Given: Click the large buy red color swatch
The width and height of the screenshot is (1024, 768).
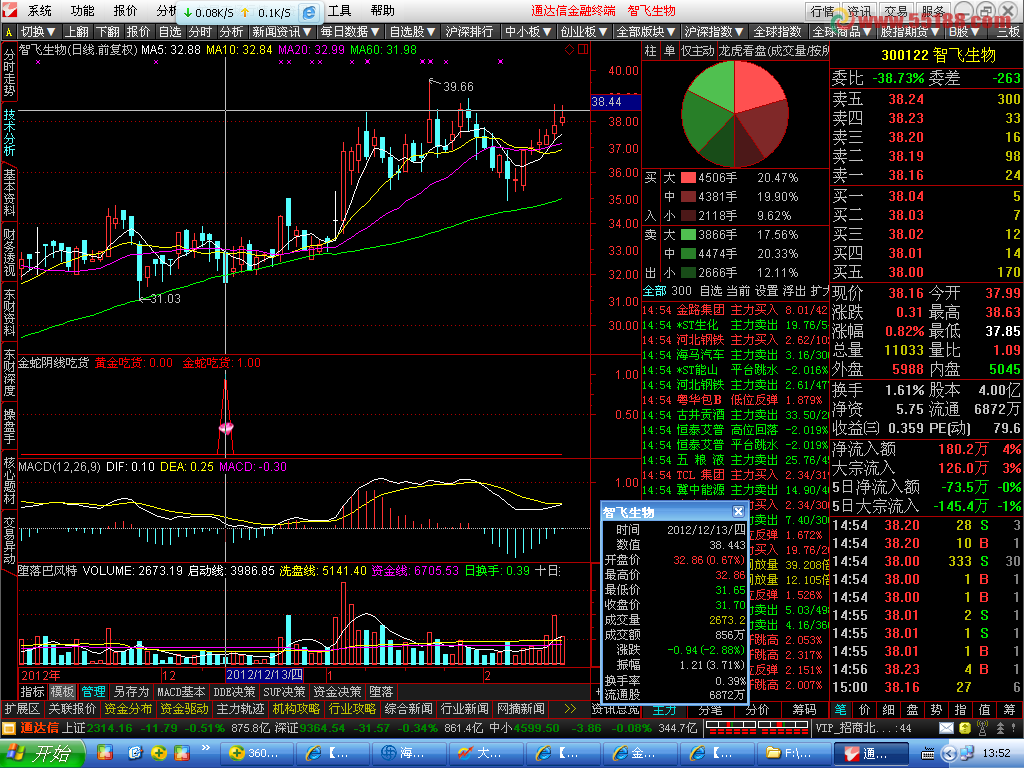Looking at the screenshot, I should 688,178.
